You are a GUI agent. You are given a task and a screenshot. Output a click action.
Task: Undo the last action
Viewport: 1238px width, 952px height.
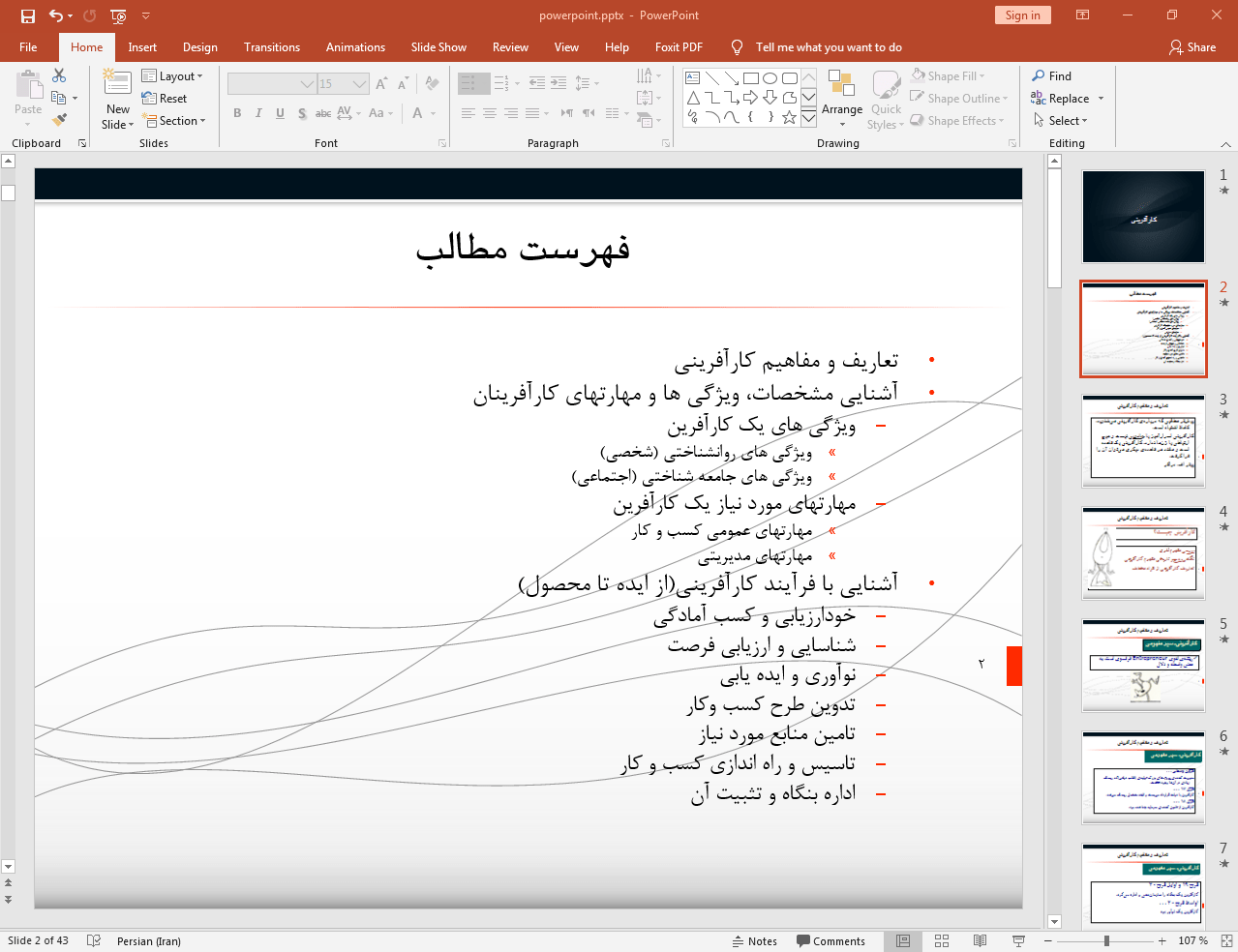click(56, 15)
